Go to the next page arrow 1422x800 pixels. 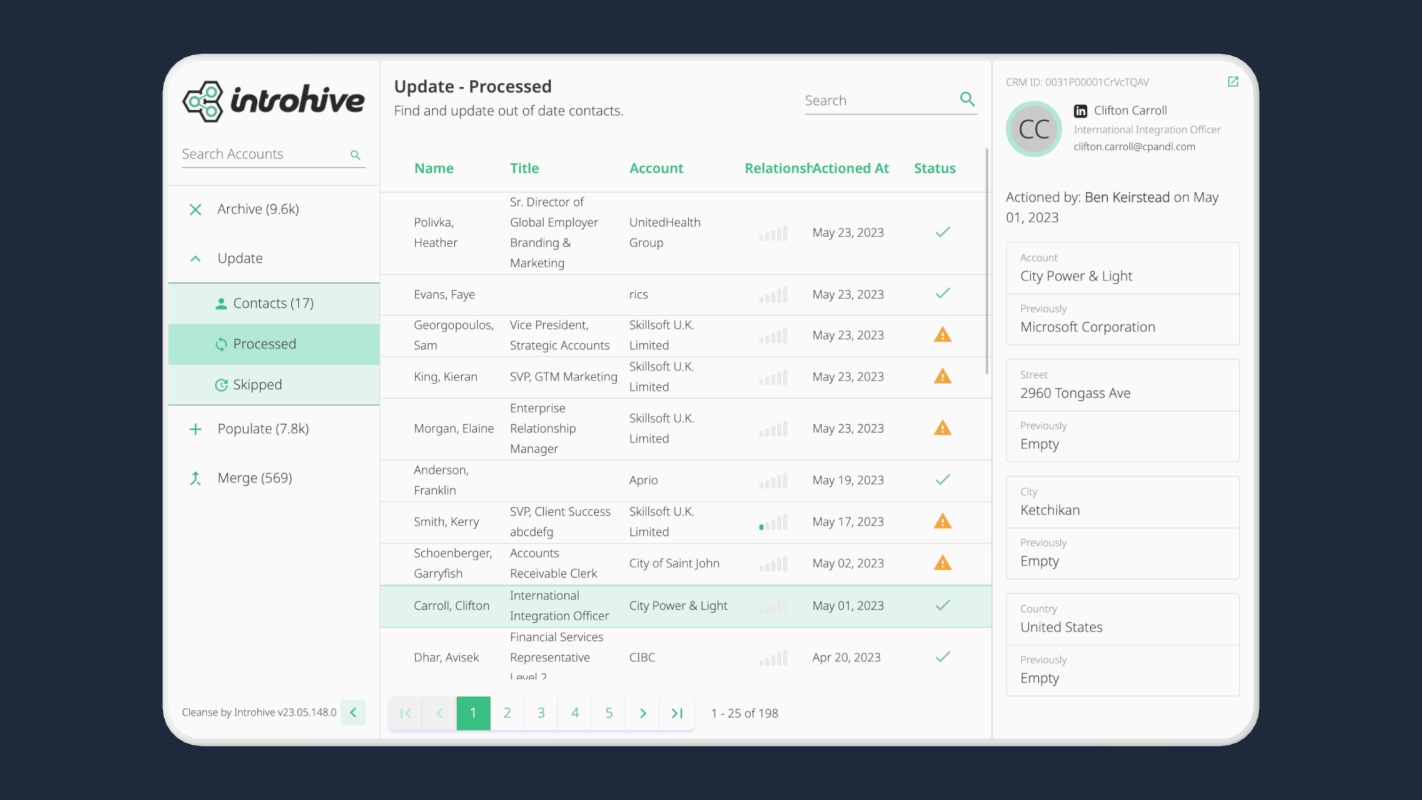click(643, 713)
